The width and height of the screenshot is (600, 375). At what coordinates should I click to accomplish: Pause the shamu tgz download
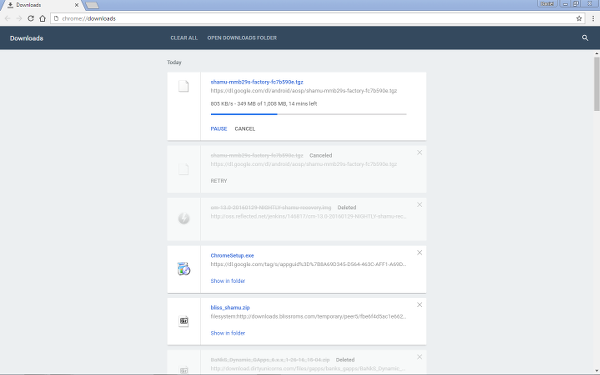point(219,129)
